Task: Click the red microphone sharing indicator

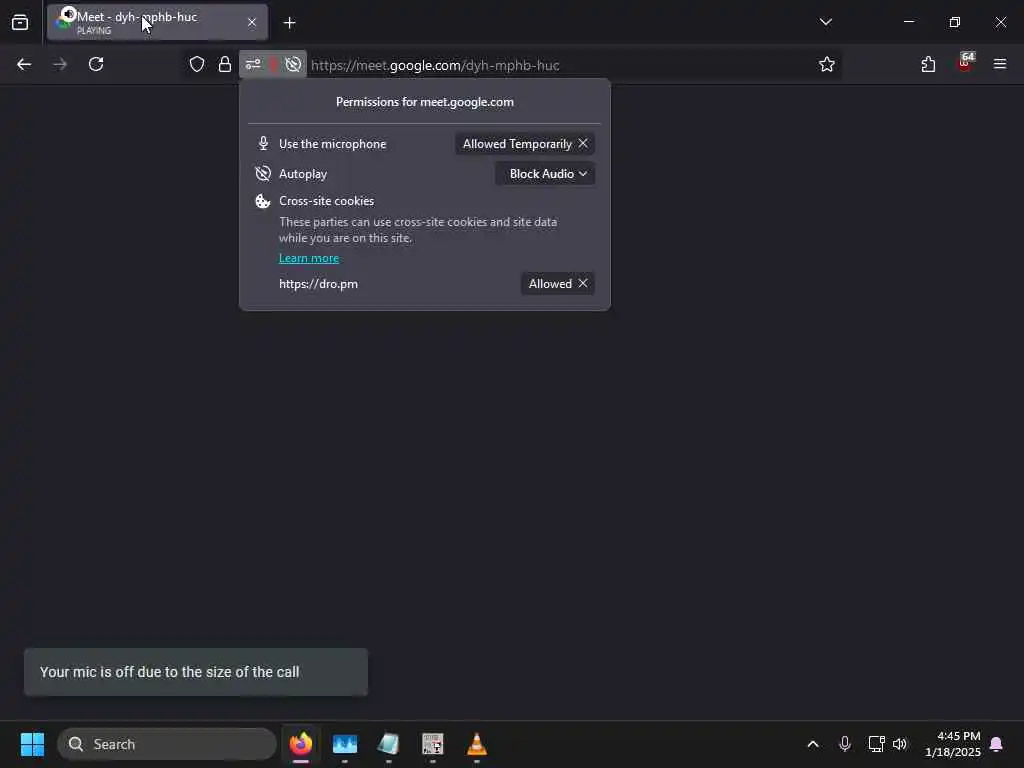Action: [x=273, y=64]
